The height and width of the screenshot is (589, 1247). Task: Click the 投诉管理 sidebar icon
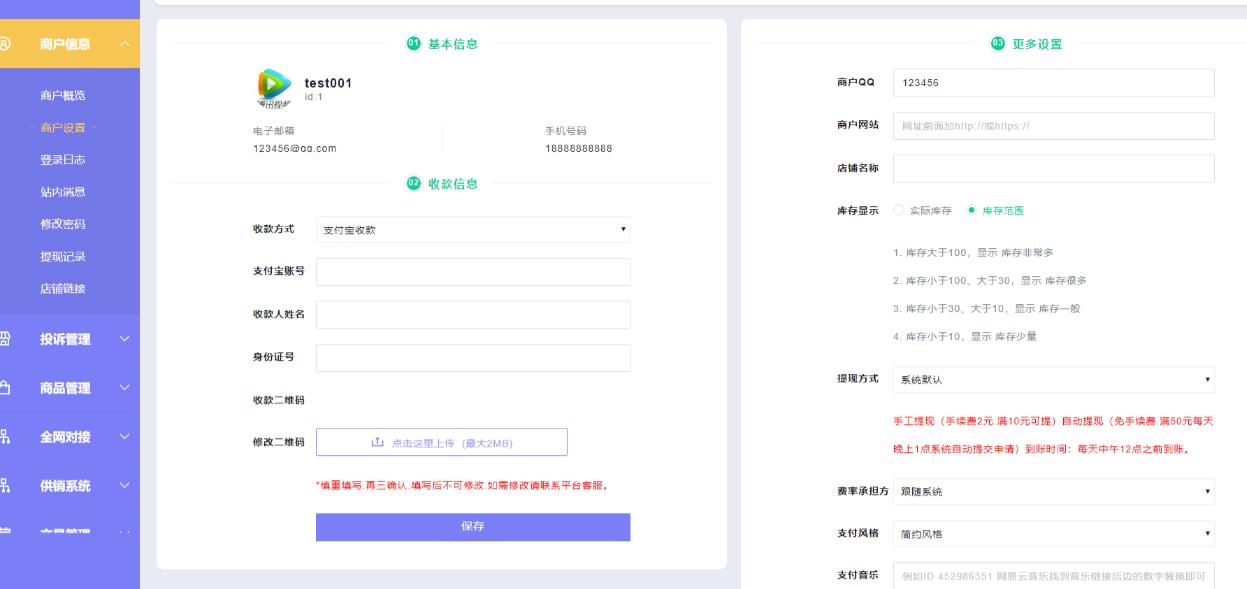click(6, 339)
